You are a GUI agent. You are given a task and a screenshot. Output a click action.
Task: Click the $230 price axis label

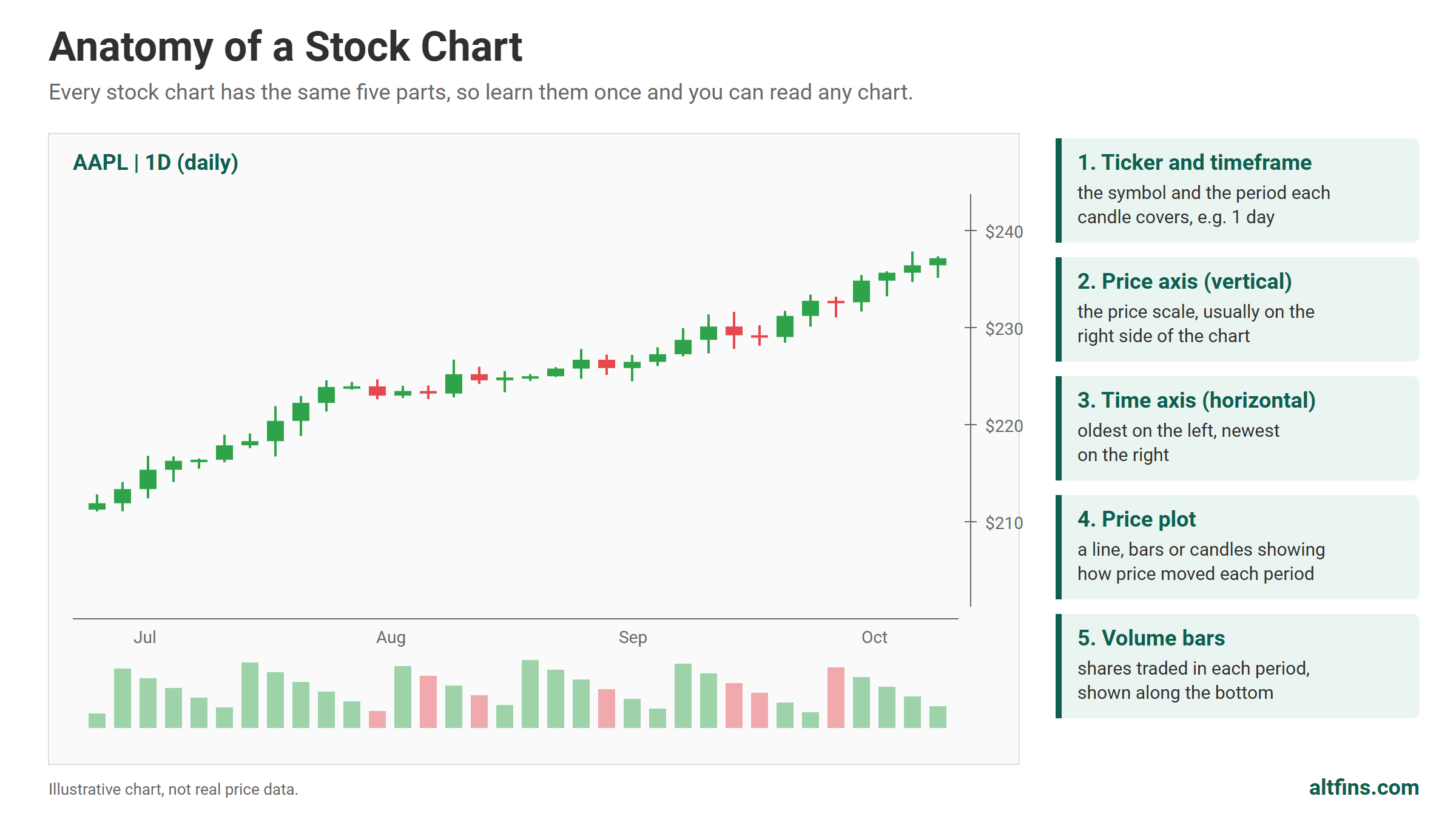1004,329
